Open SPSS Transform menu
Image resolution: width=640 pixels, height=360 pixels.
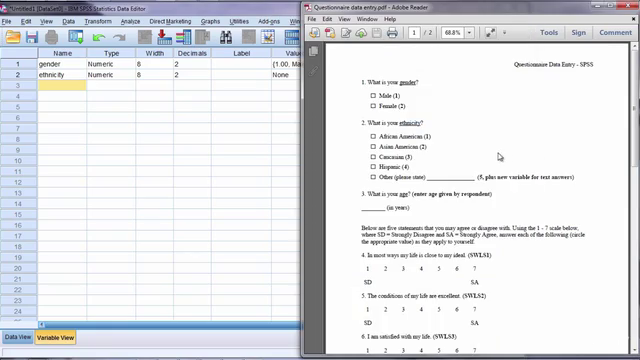[x=98, y=21]
